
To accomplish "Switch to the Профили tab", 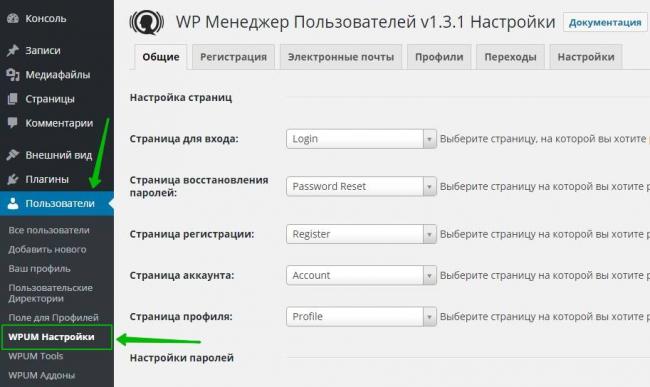I will point(439,57).
